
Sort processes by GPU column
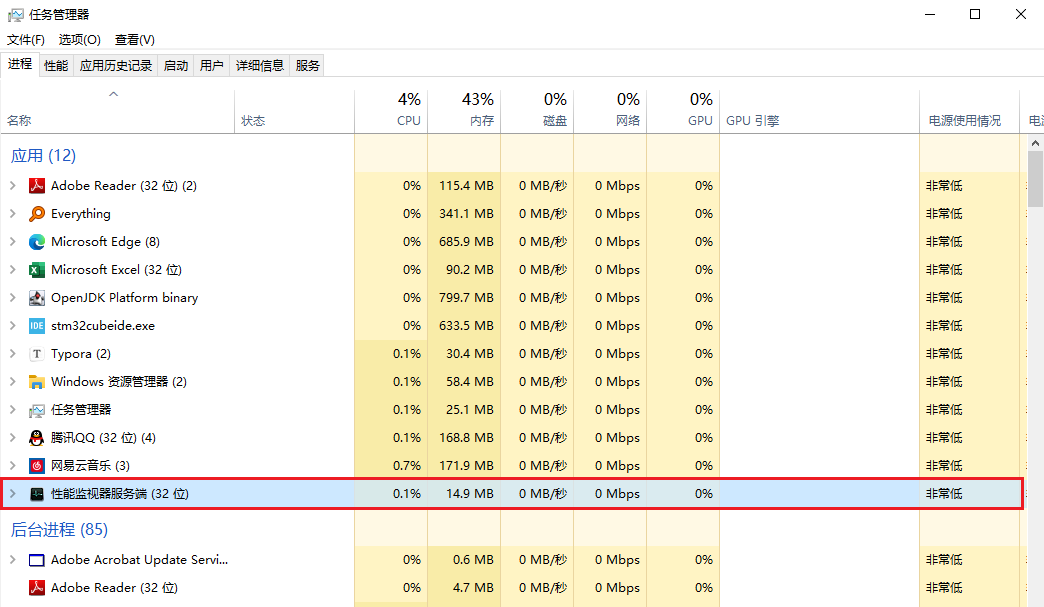(683, 112)
